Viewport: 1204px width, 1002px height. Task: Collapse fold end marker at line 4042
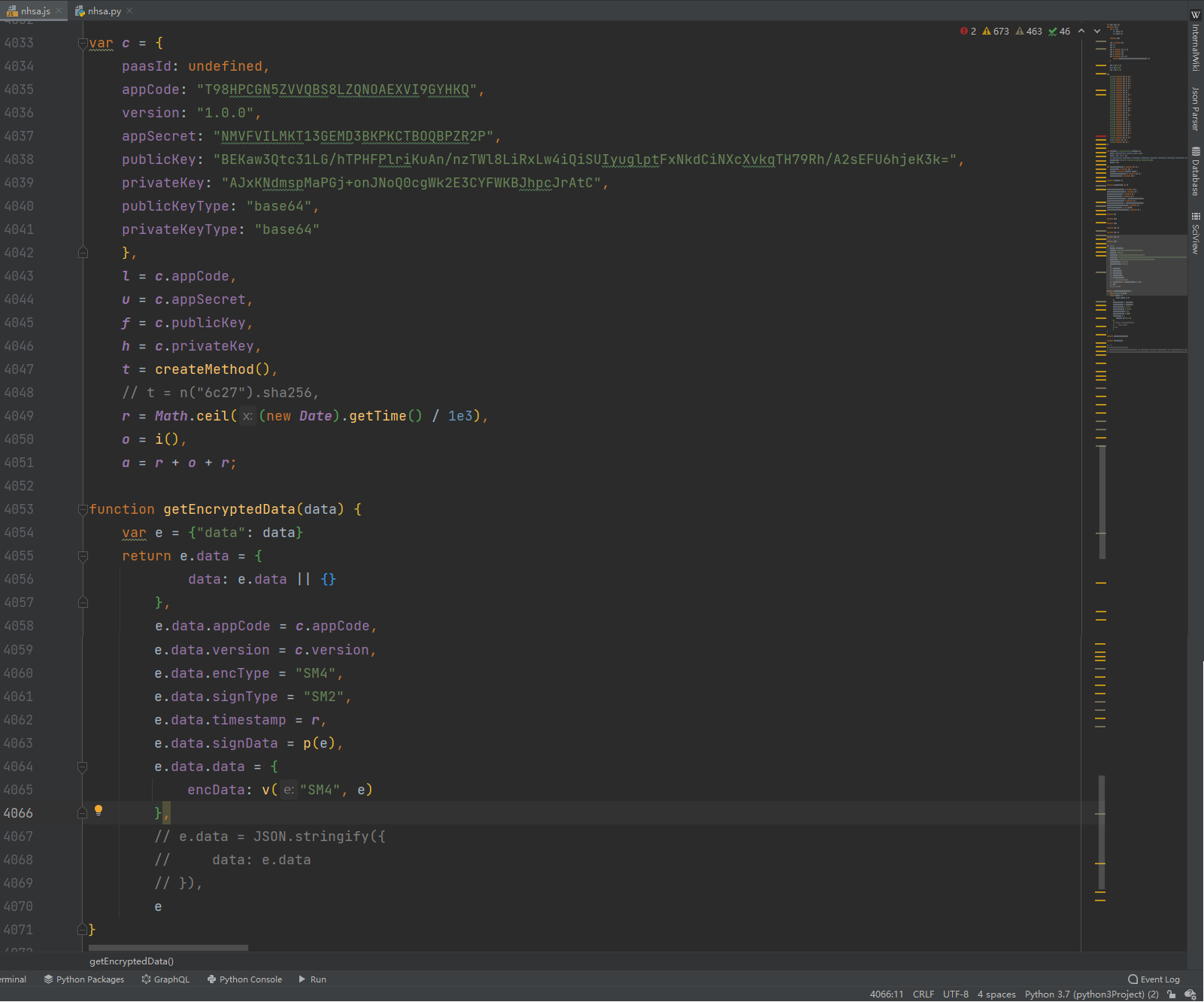[x=83, y=253]
